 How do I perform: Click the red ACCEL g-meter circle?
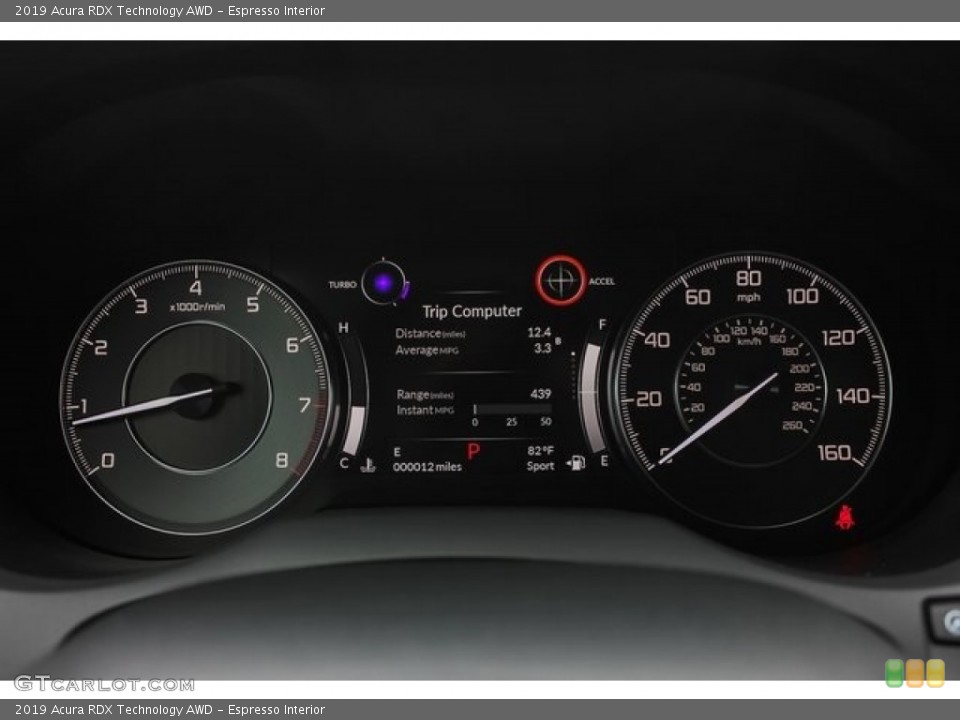(x=561, y=281)
